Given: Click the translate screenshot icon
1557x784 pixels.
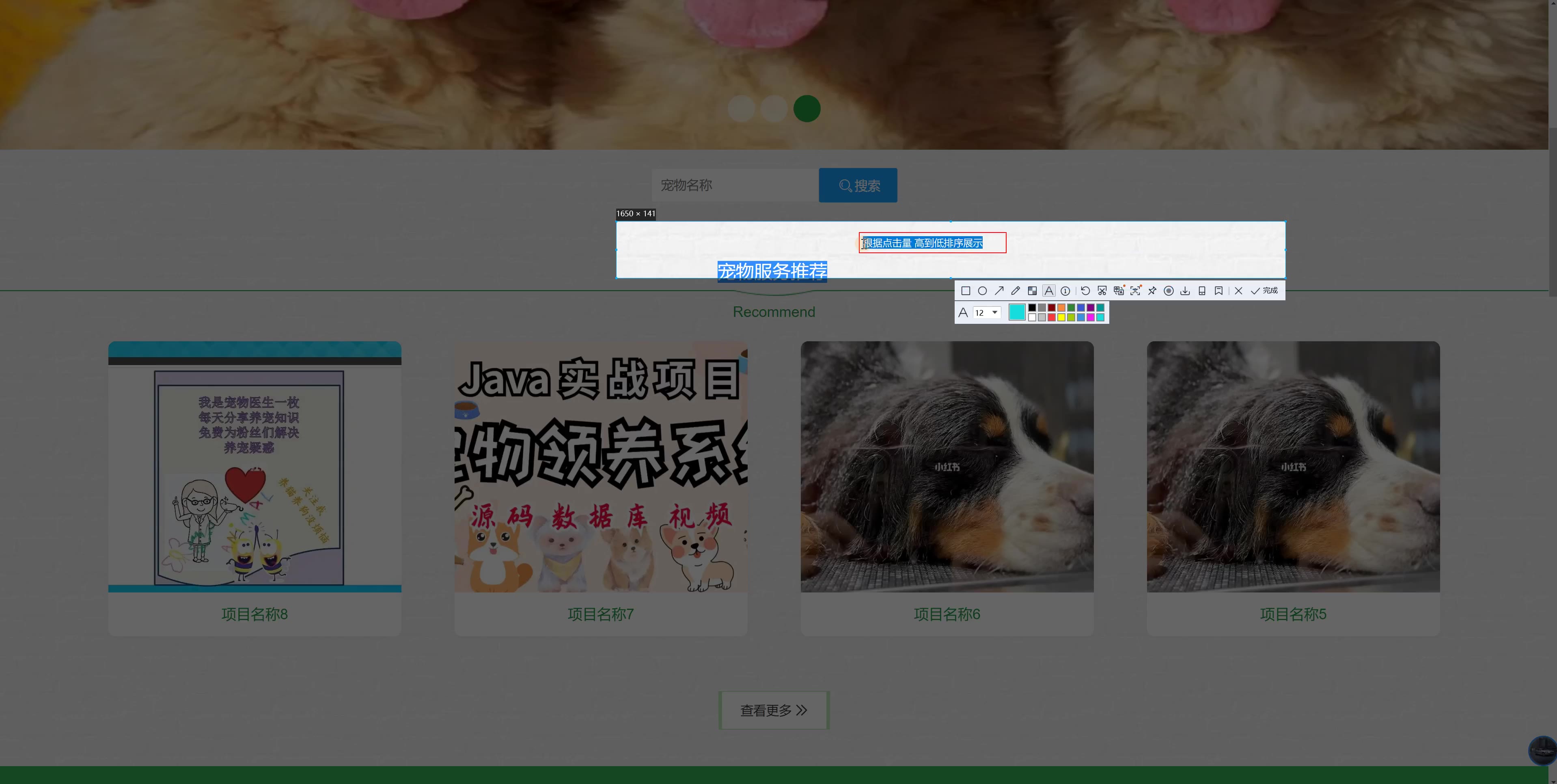Looking at the screenshot, I should coord(1119,291).
